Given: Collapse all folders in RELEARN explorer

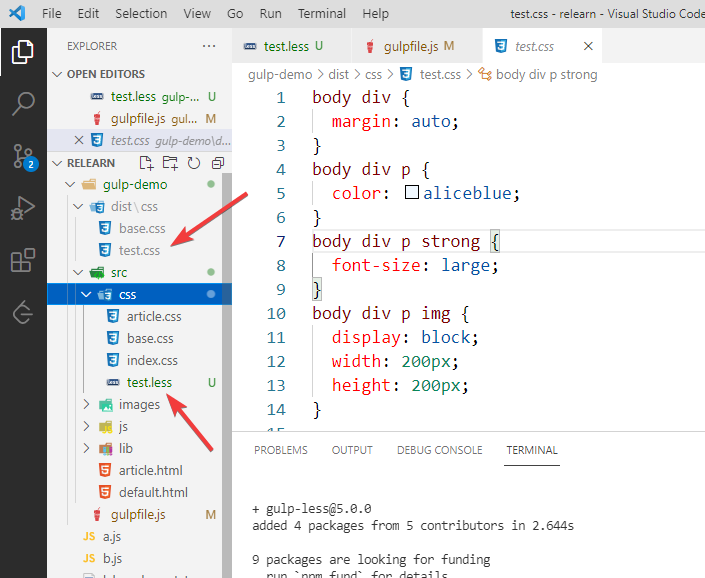Looking at the screenshot, I should (x=218, y=163).
